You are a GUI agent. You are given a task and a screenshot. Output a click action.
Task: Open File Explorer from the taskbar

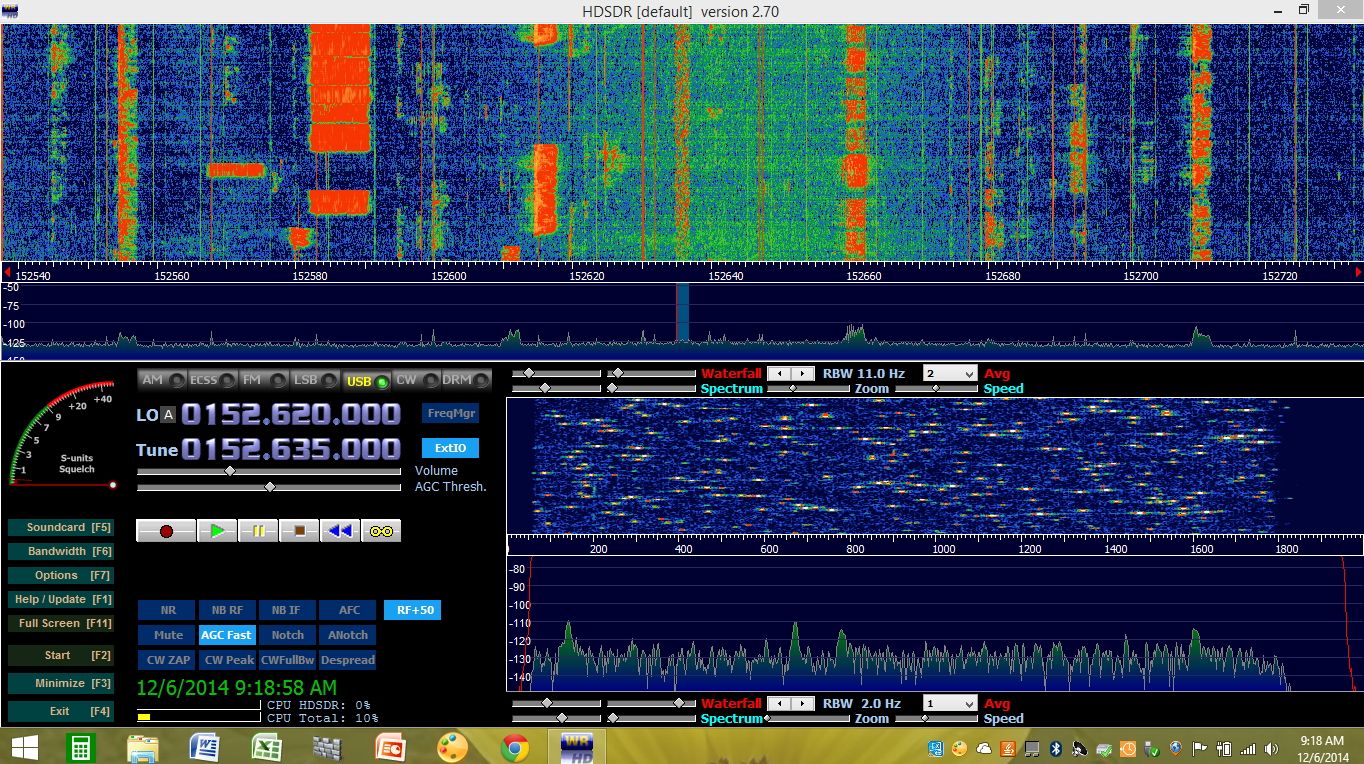coord(142,747)
